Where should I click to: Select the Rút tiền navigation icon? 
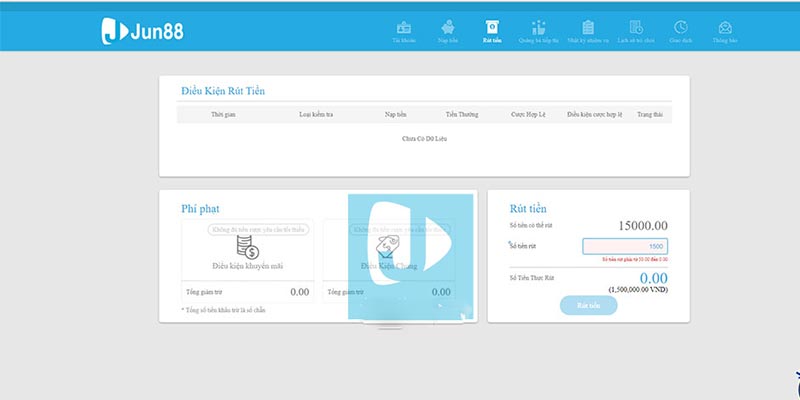(492, 28)
